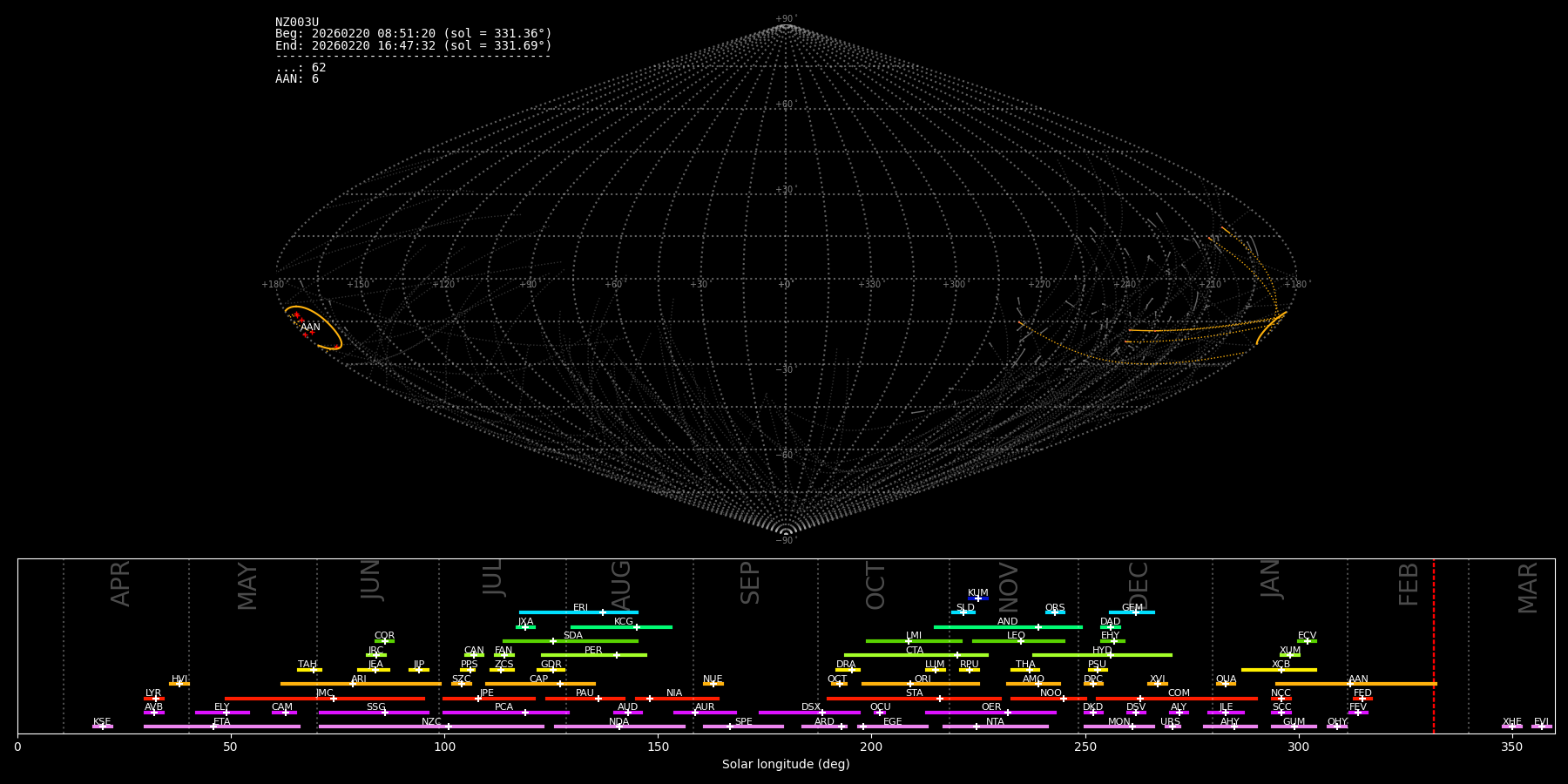Click the NZ003U station title text

tap(297, 23)
